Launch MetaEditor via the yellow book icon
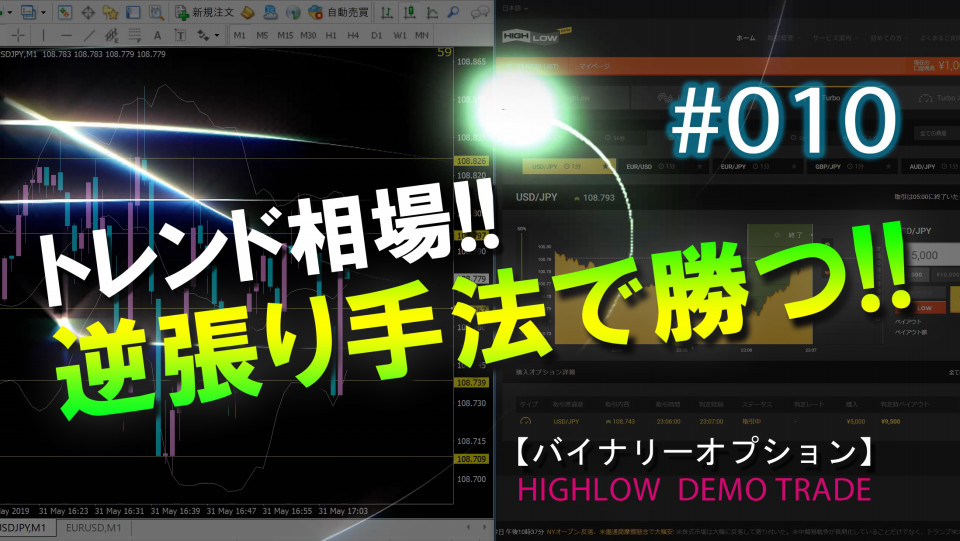The height and width of the screenshot is (541, 960). (x=248, y=12)
